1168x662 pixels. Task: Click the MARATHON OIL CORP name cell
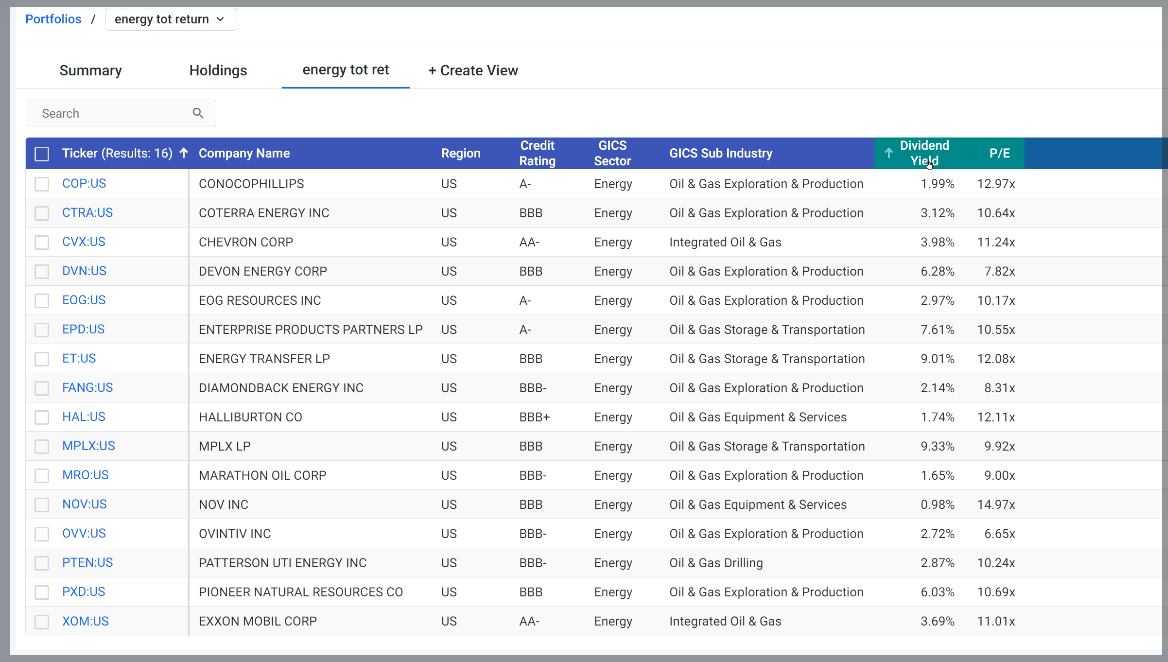click(262, 475)
